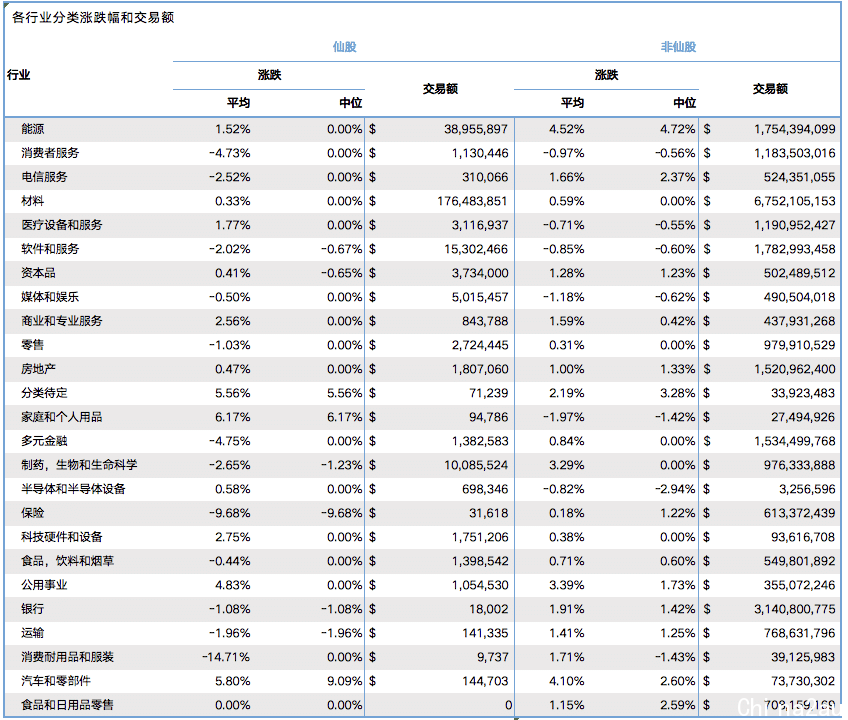
Task: Select the '房地产' row label
Action: tap(38, 369)
